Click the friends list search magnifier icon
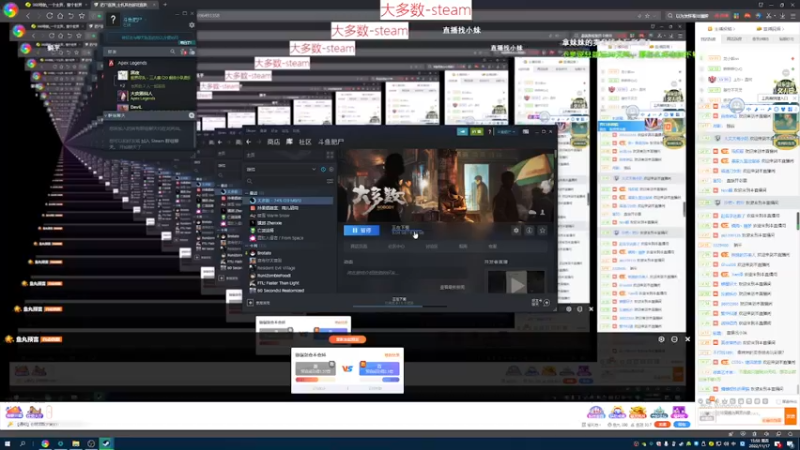 pyautogui.click(x=173, y=52)
